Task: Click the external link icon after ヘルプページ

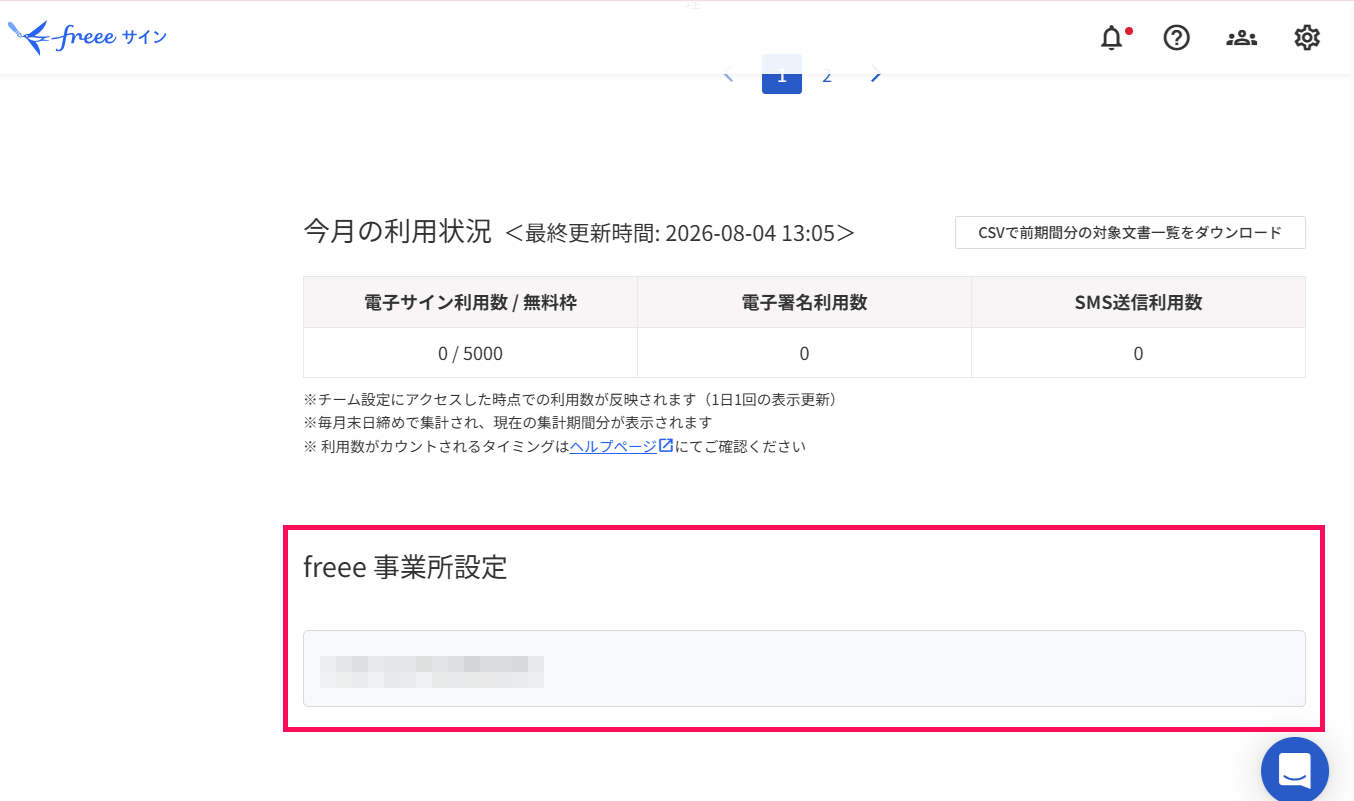Action: coord(665,446)
